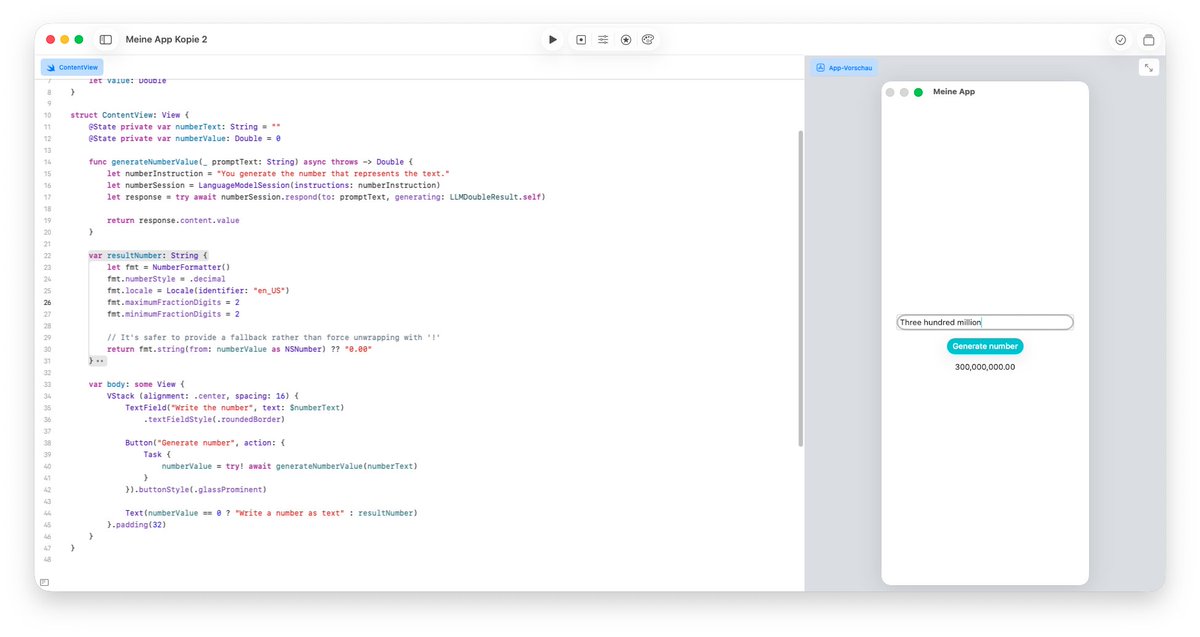
Task: Open the color palette icon in toolbar
Action: pos(648,40)
